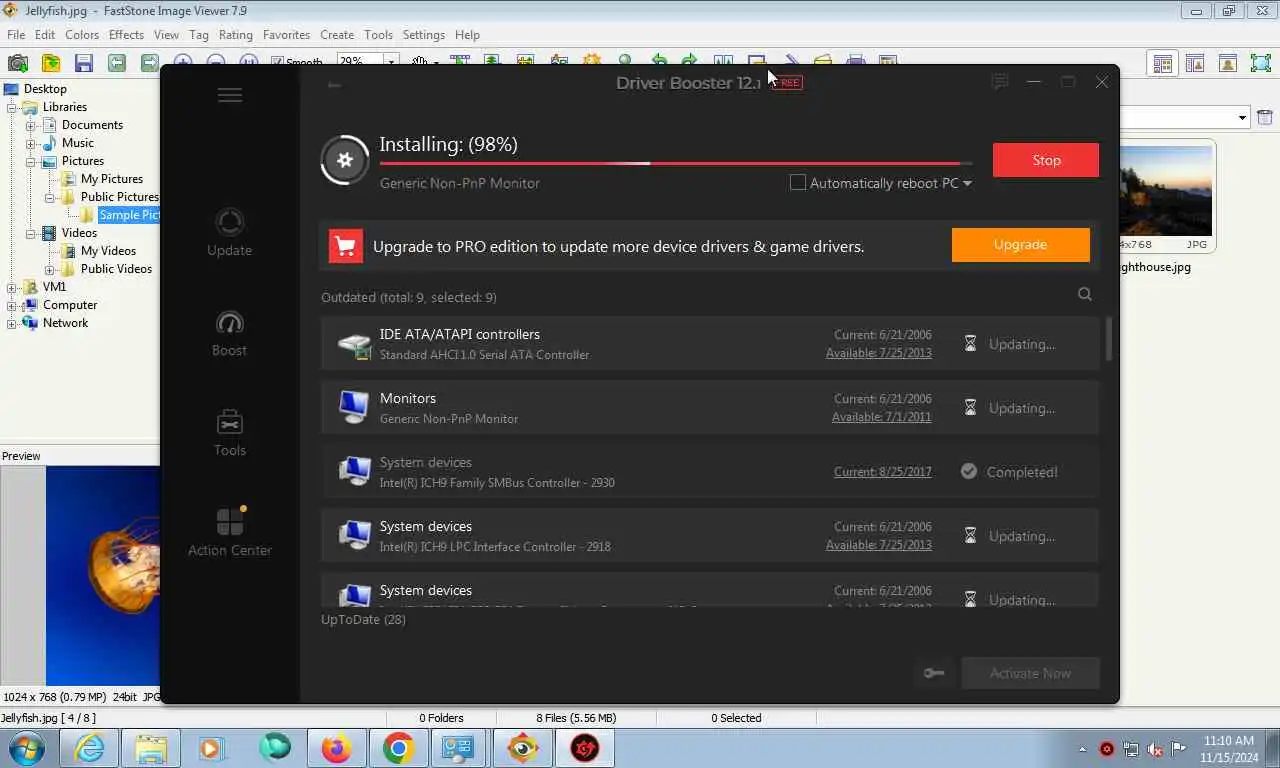Click the FREE edition badge in title bar
1280x768 pixels.
click(x=788, y=83)
